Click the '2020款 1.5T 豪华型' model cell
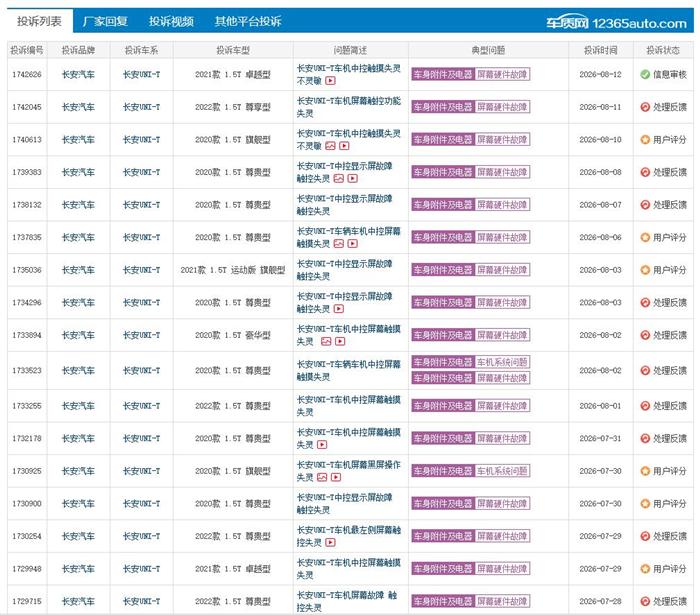This screenshot has height=615, width=700. coord(233,335)
